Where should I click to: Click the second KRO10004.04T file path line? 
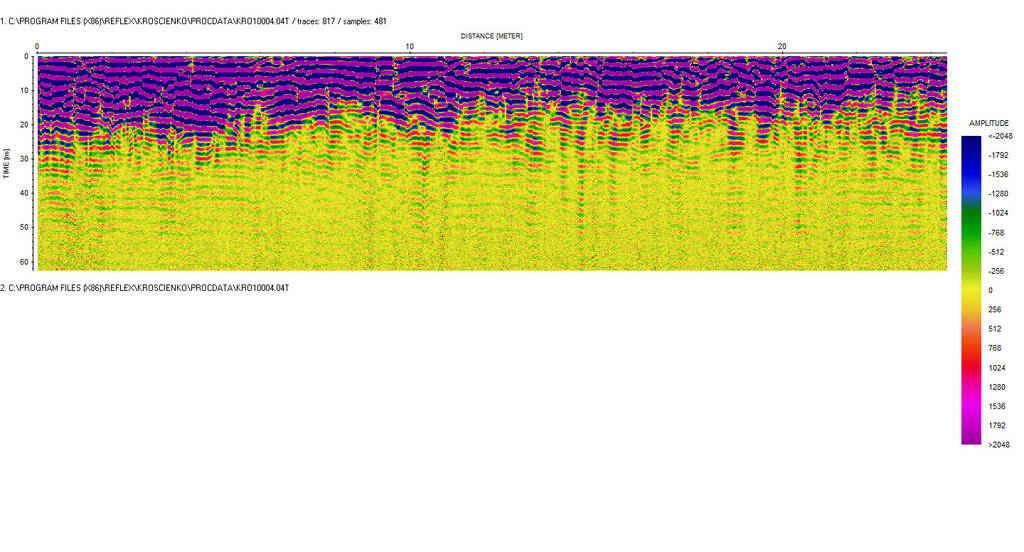(x=145, y=288)
